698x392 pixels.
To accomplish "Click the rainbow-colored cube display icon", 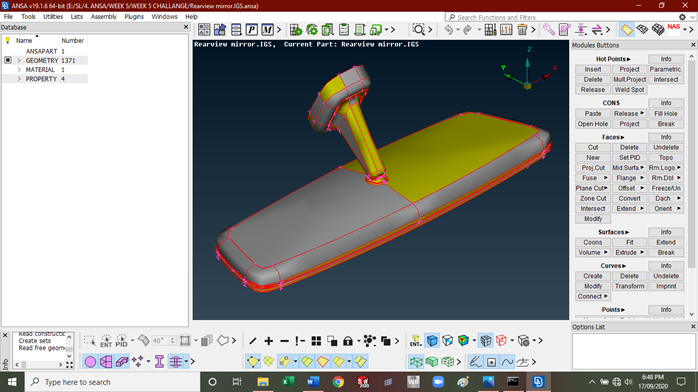I will pyautogui.click(x=463, y=341).
